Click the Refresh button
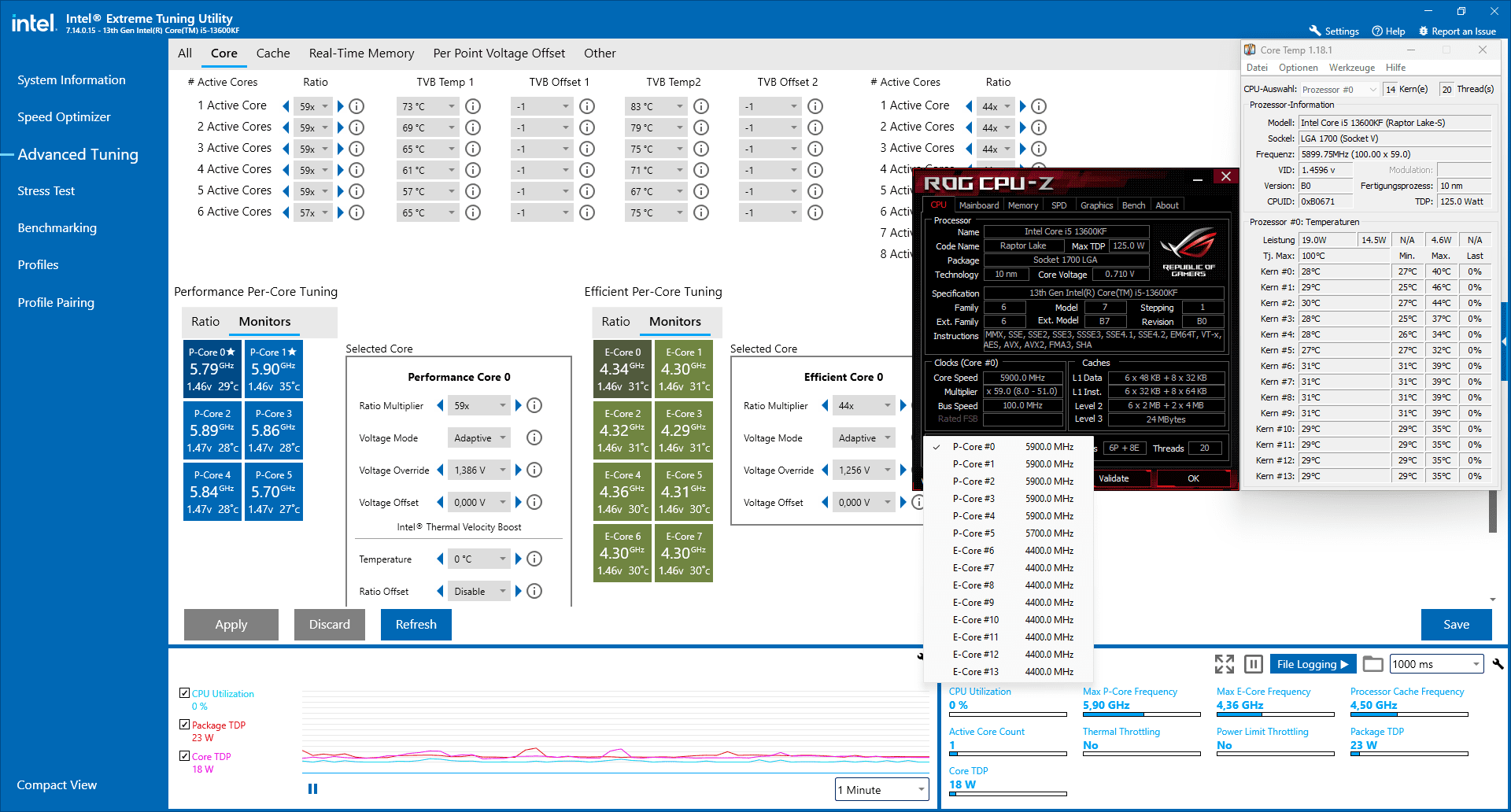1511x812 pixels. coord(416,625)
